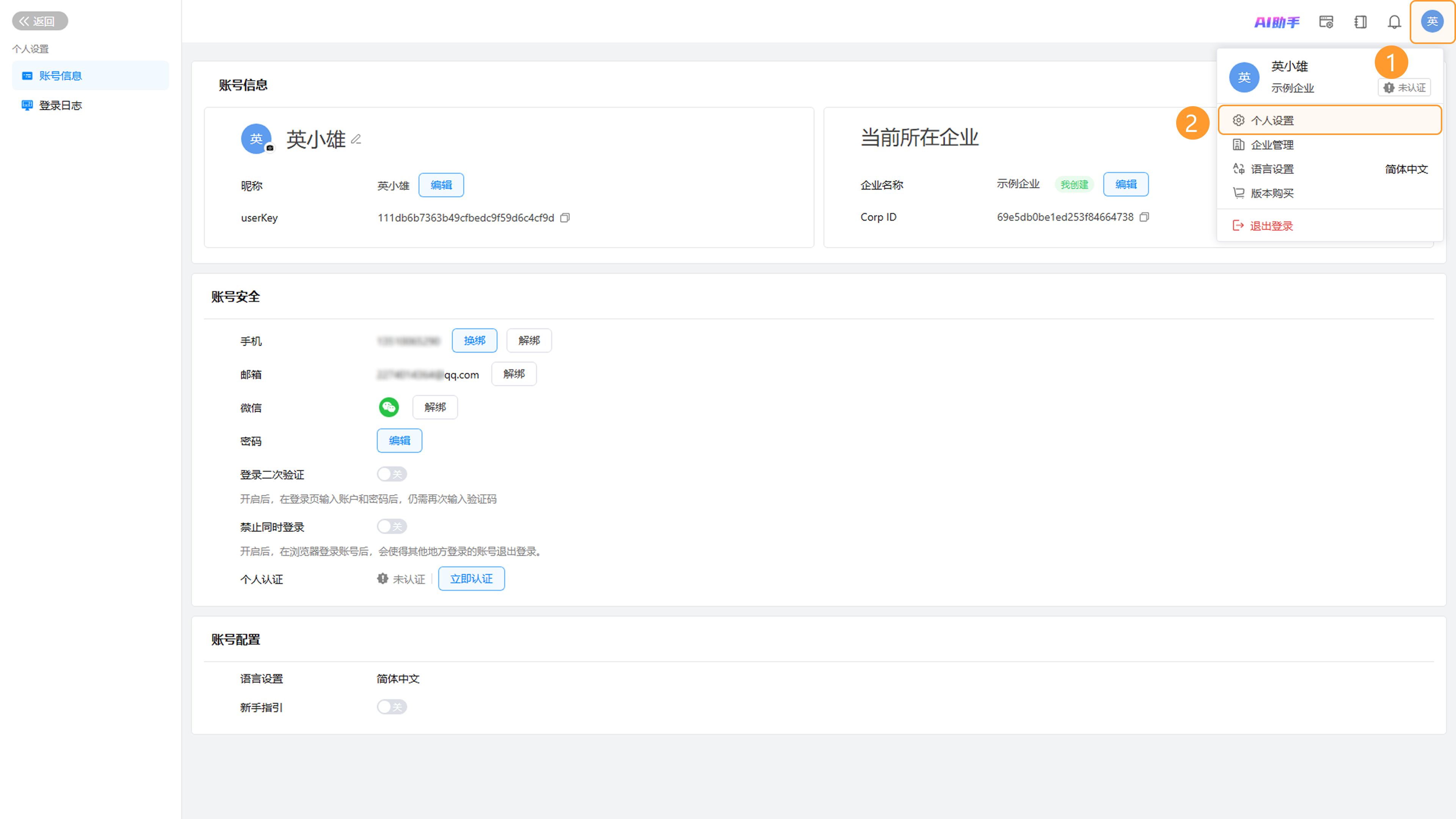The image size is (1456, 819).
Task: Click 解绑 in the 邮箱 row
Action: [x=514, y=374]
